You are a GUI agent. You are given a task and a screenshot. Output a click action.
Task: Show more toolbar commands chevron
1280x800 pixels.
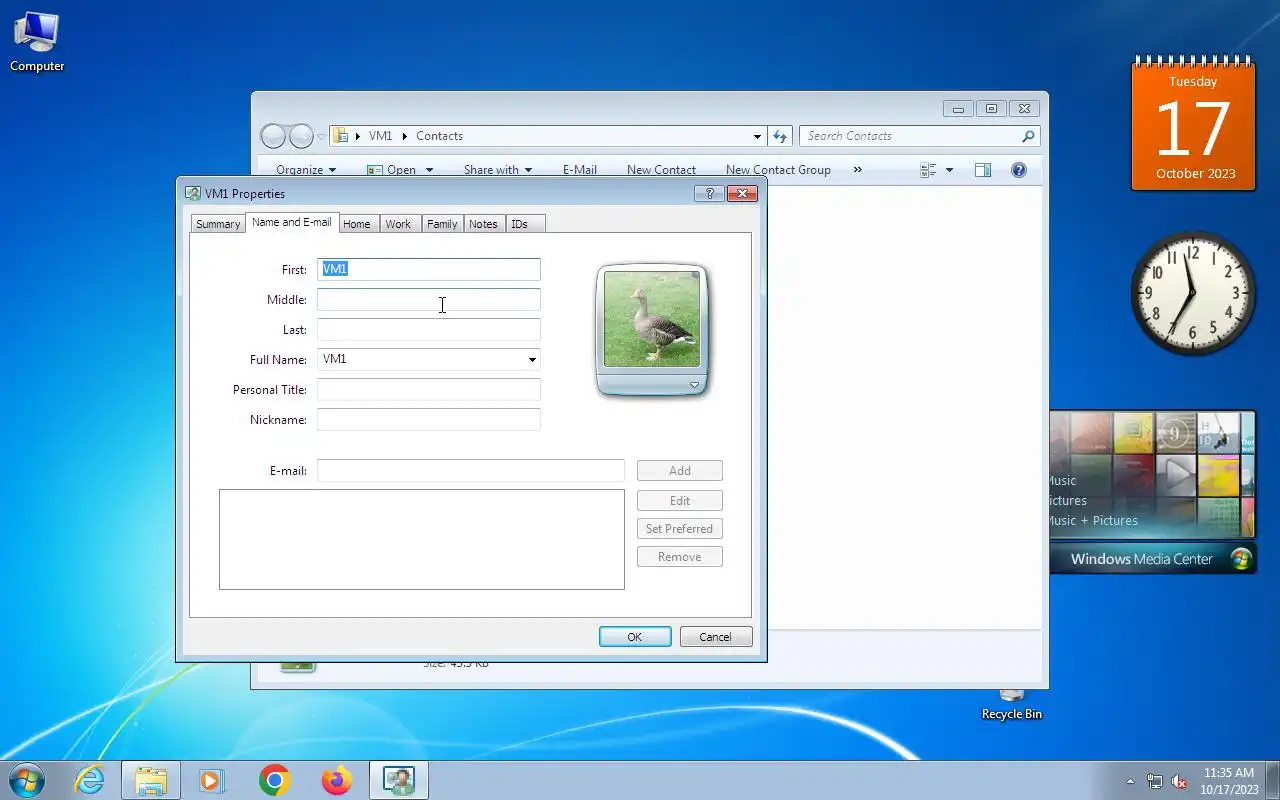(857, 170)
